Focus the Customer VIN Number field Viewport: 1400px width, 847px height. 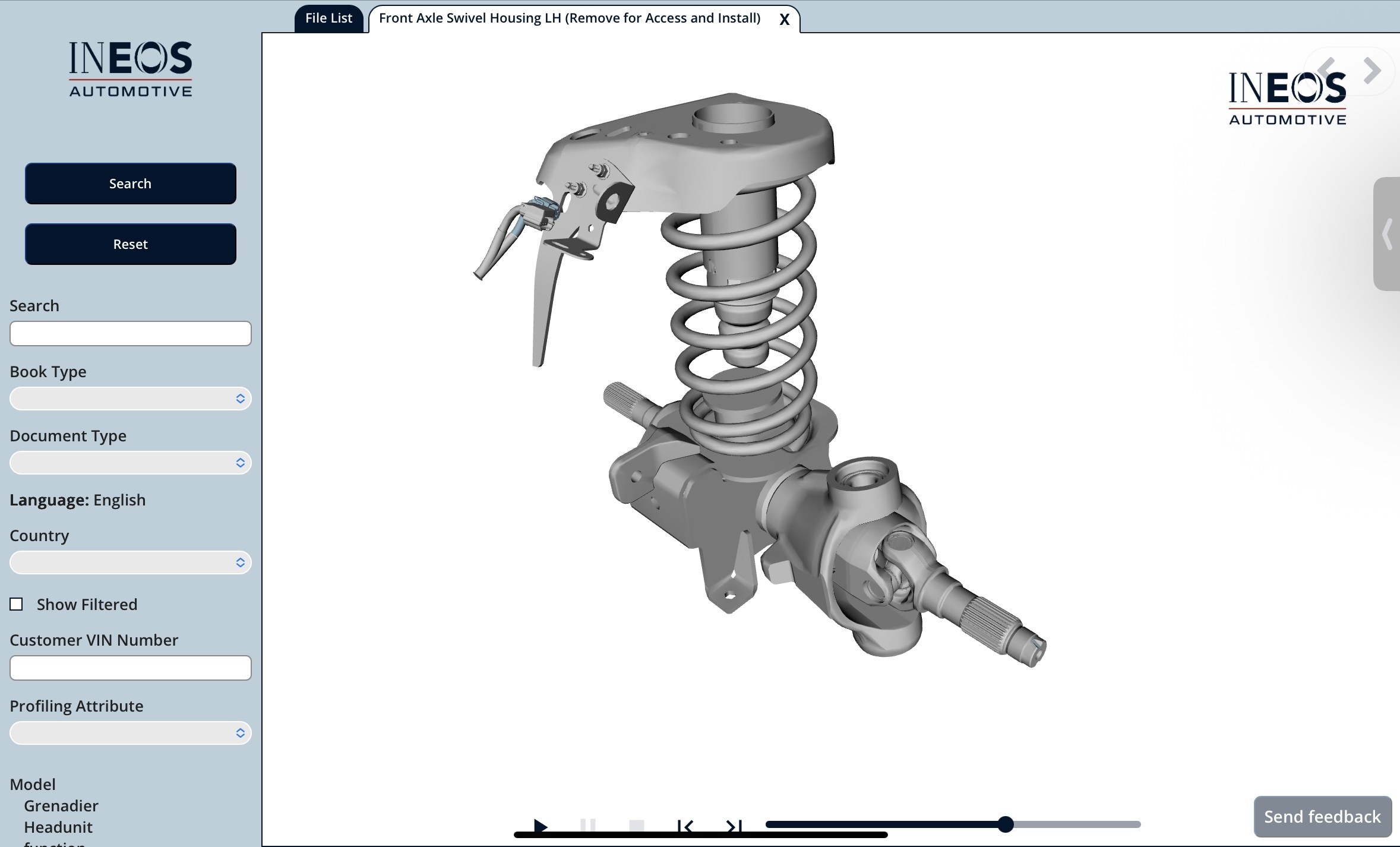pyautogui.click(x=131, y=668)
